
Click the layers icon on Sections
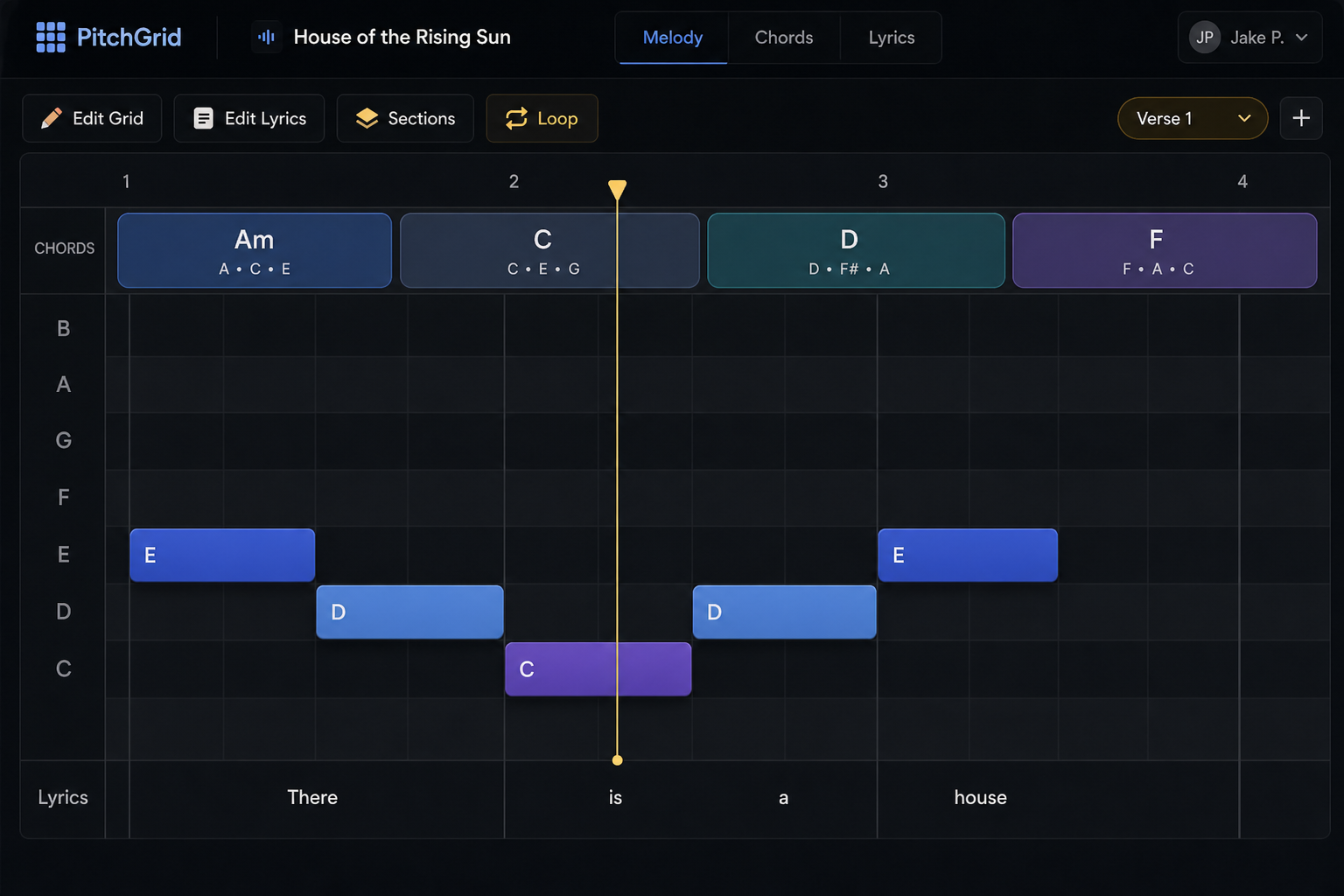(367, 118)
